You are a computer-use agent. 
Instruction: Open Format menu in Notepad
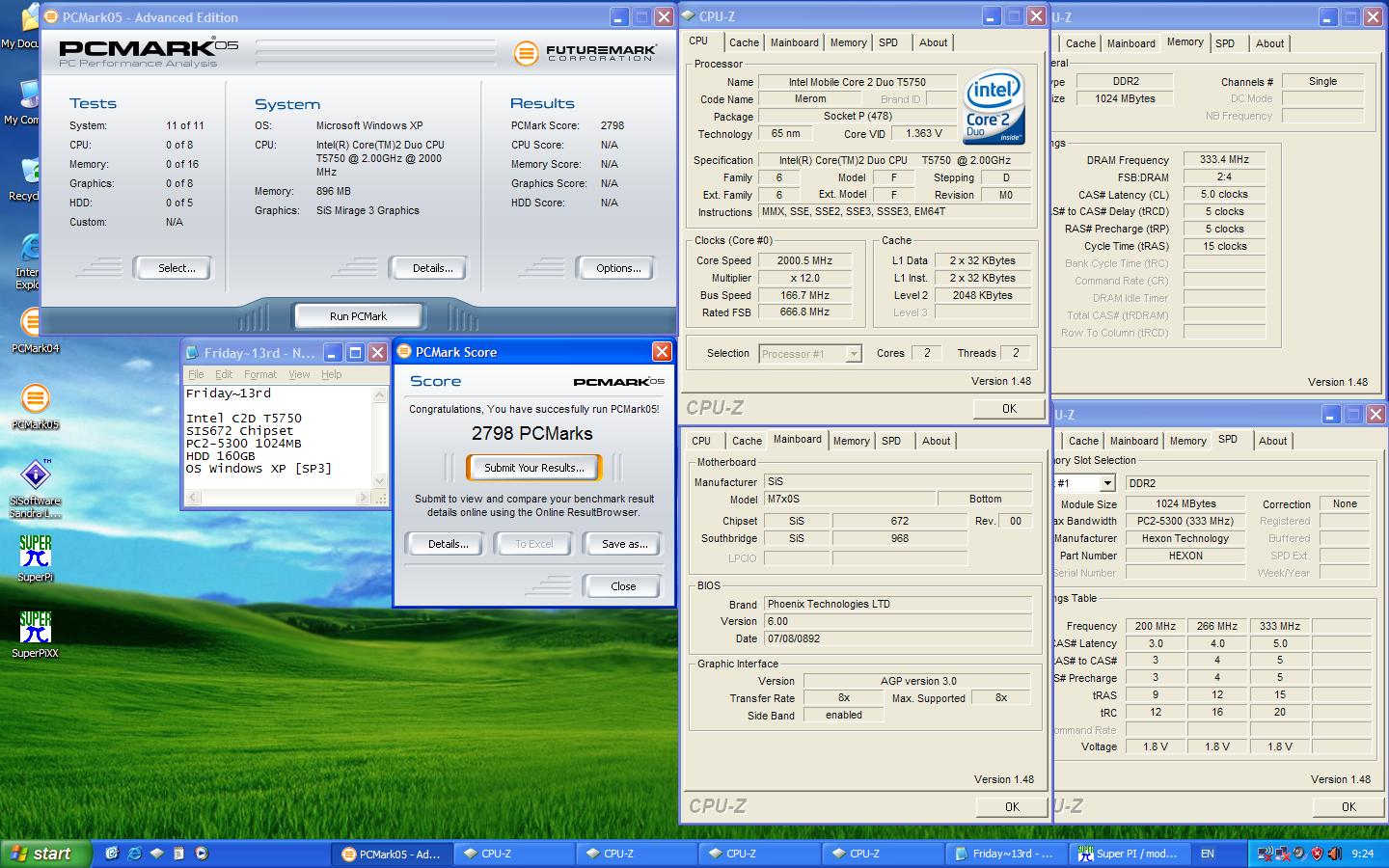(259, 374)
